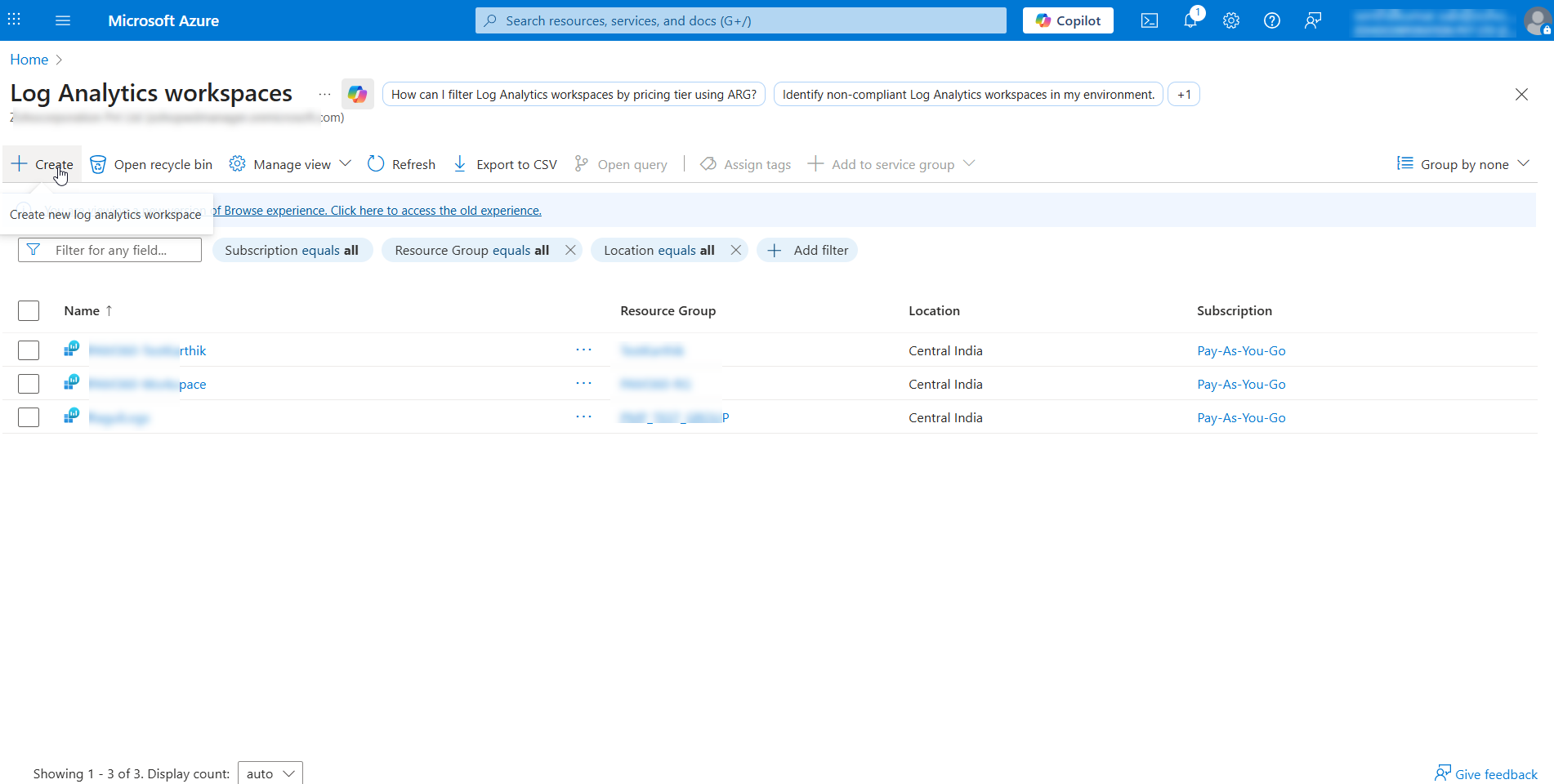Image resolution: width=1554 pixels, height=784 pixels.
Task: Click the Copilot icon beside the page title
Action: point(357,94)
